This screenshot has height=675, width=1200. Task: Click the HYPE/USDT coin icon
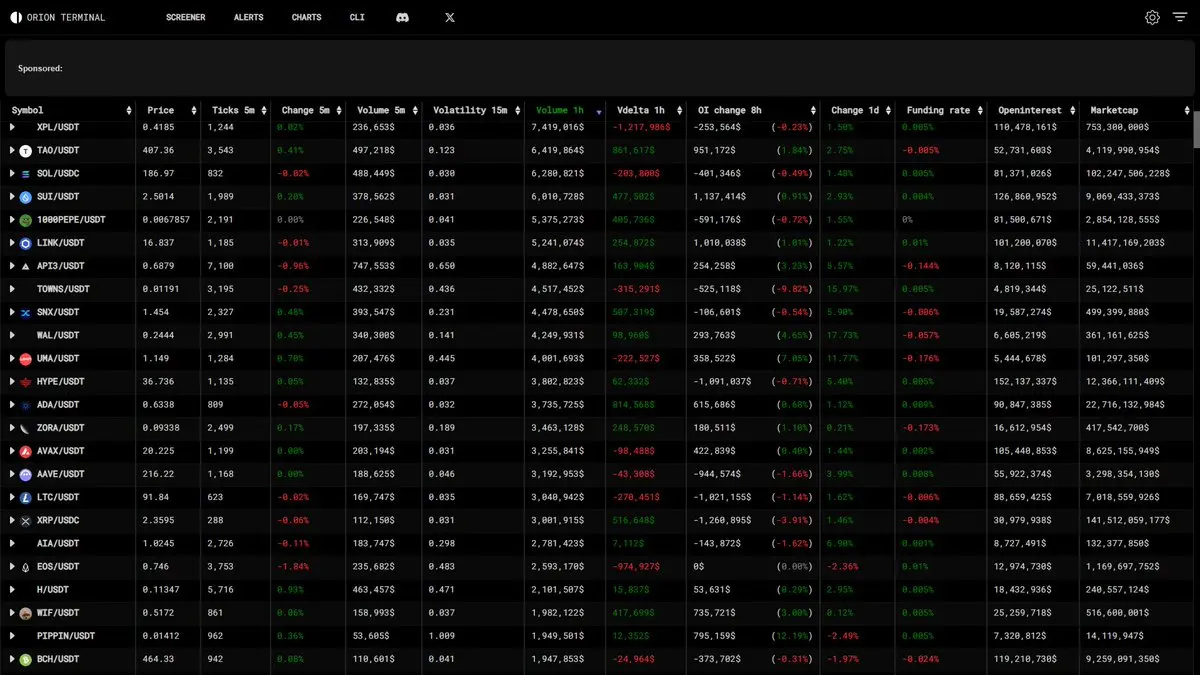pyautogui.click(x=26, y=381)
